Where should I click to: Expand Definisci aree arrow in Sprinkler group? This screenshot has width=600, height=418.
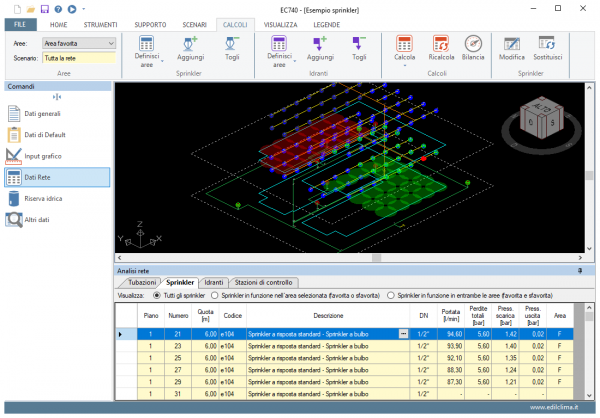pos(162,62)
